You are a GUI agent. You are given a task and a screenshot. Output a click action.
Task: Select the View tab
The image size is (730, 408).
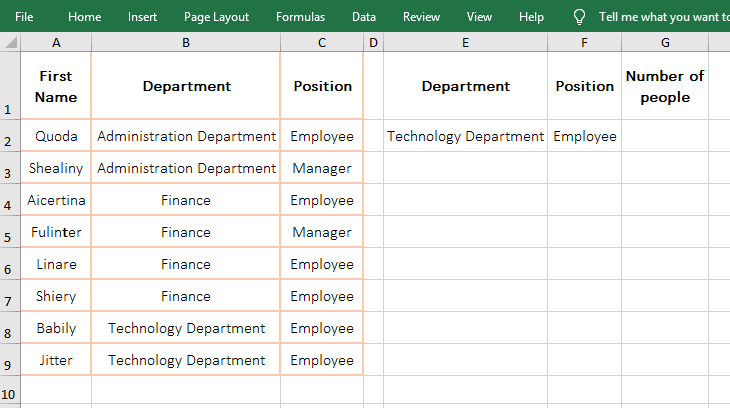(479, 17)
